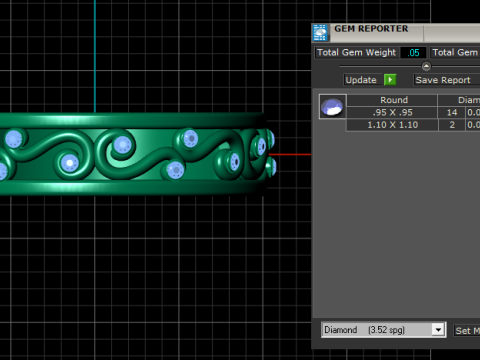
Task: Click the slider handle below Total Gem Weight
Action: coord(426,66)
